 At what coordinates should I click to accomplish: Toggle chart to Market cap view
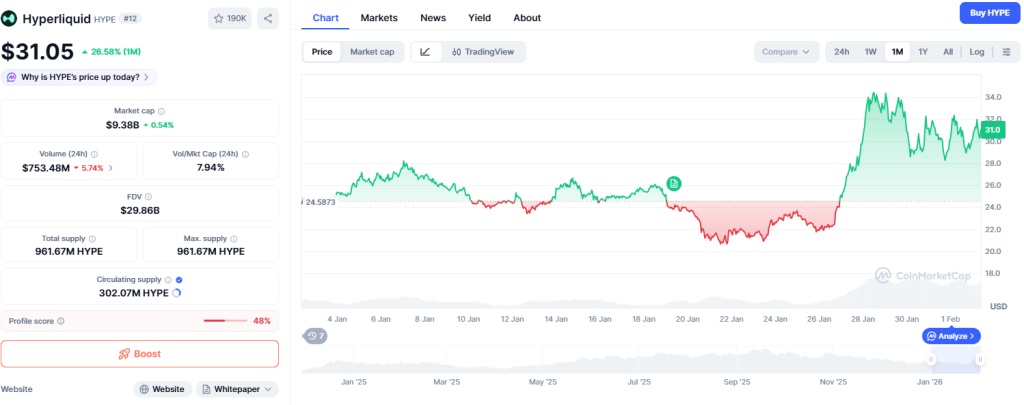372,52
